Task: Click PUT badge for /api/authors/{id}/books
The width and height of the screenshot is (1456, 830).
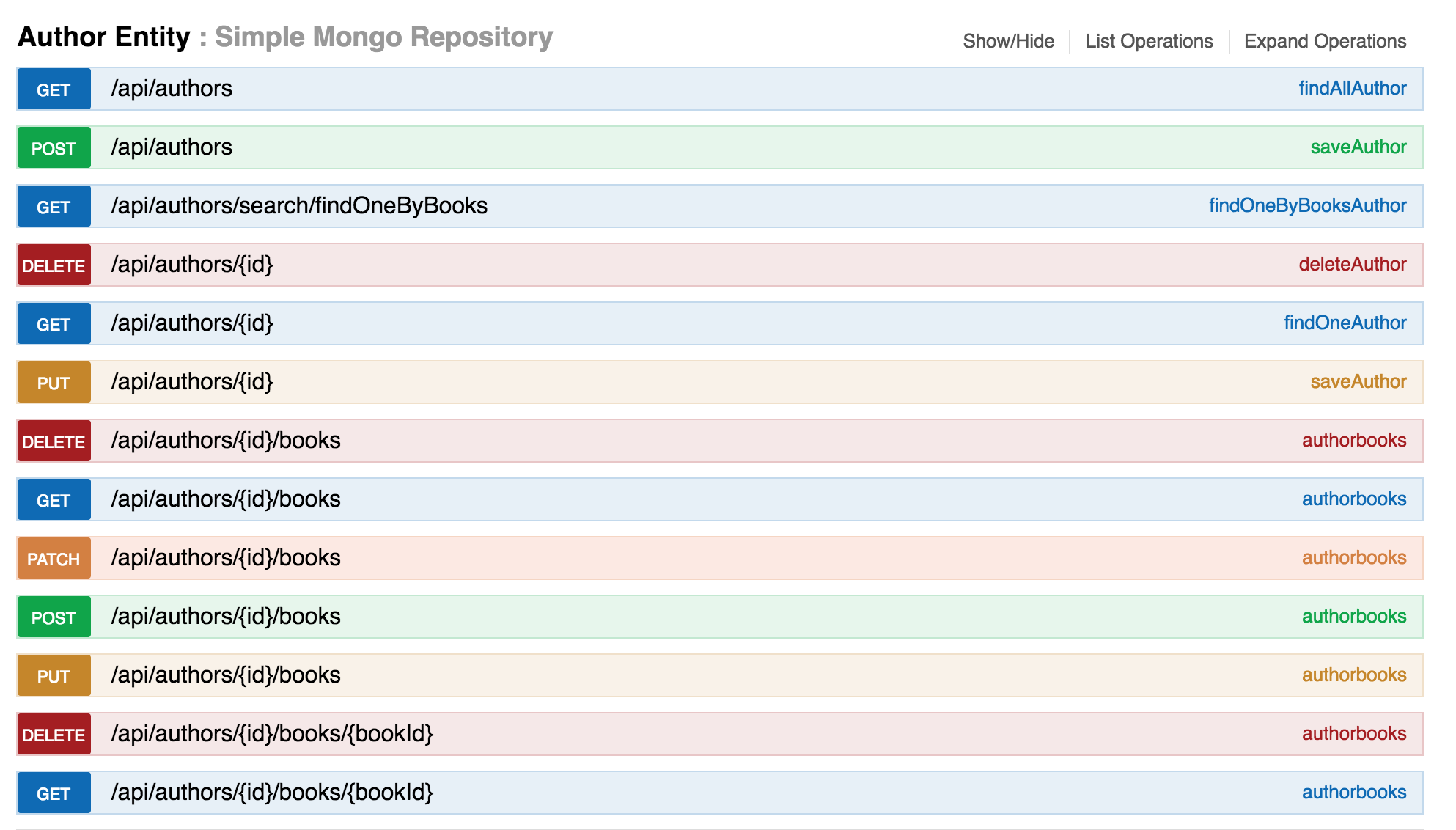Action: 54,675
